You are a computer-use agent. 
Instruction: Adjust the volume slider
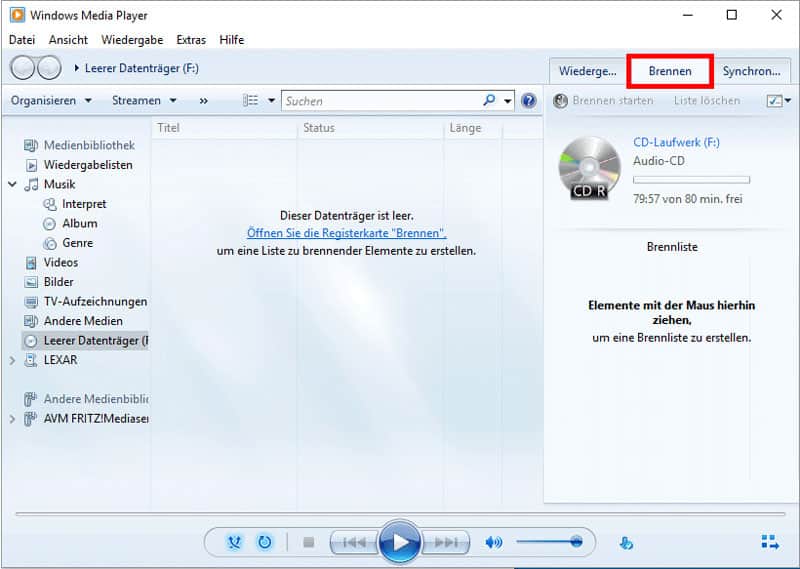(549, 541)
